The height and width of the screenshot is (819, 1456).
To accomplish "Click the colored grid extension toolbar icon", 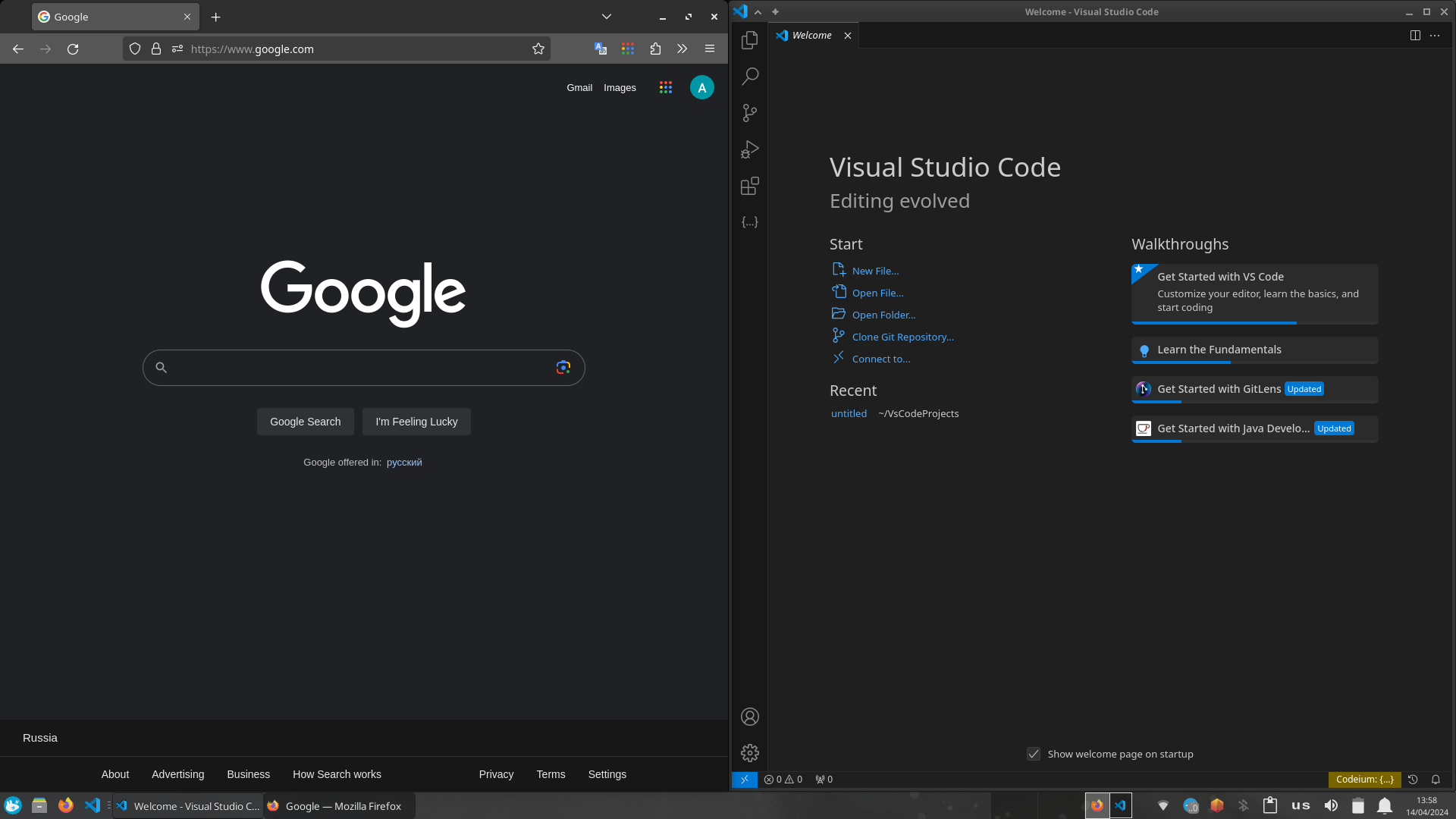I will 628,49.
